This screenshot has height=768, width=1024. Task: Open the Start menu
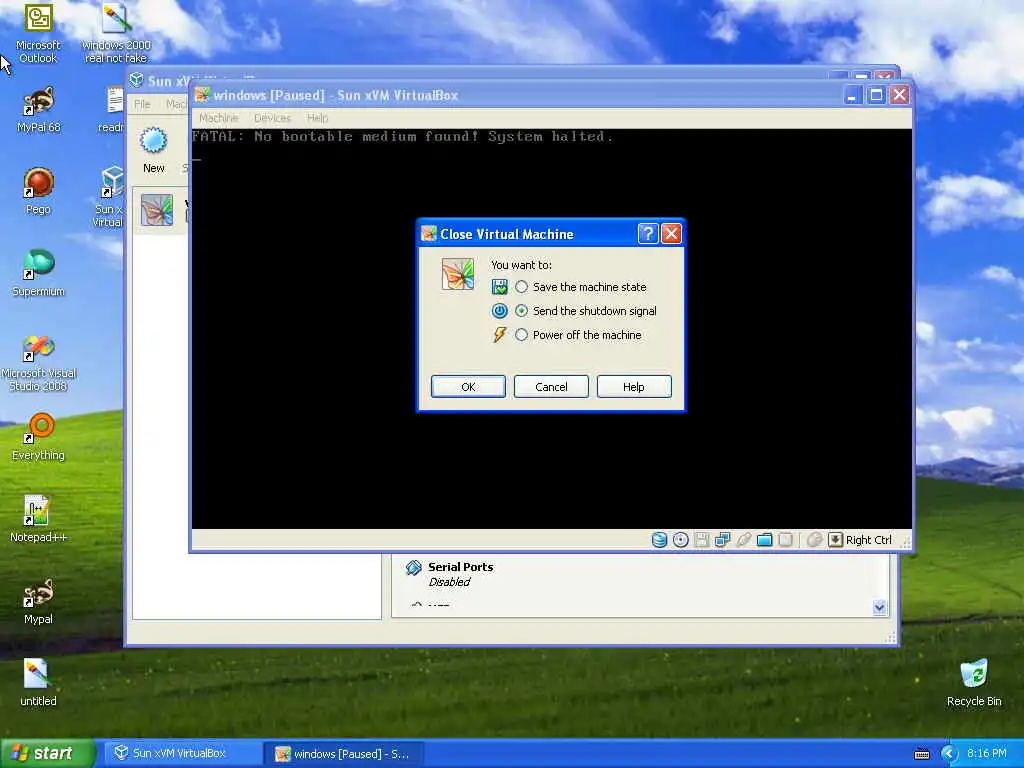[x=47, y=753]
